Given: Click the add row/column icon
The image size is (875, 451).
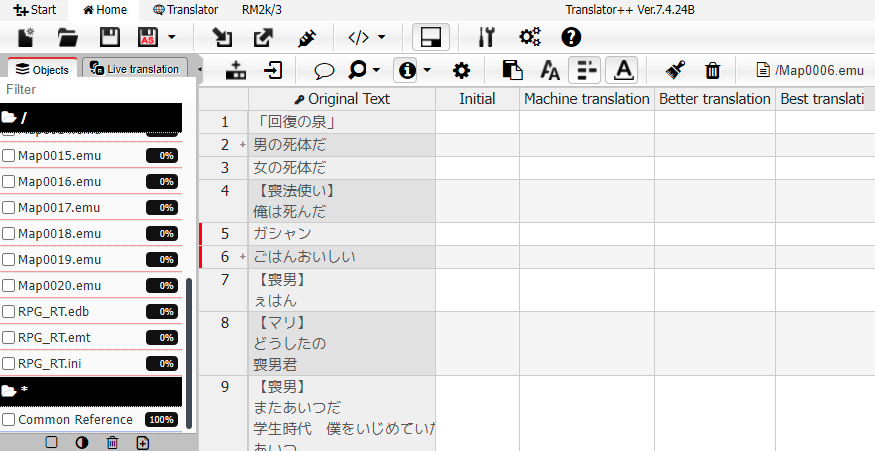Looking at the screenshot, I should pyautogui.click(x=235, y=70).
